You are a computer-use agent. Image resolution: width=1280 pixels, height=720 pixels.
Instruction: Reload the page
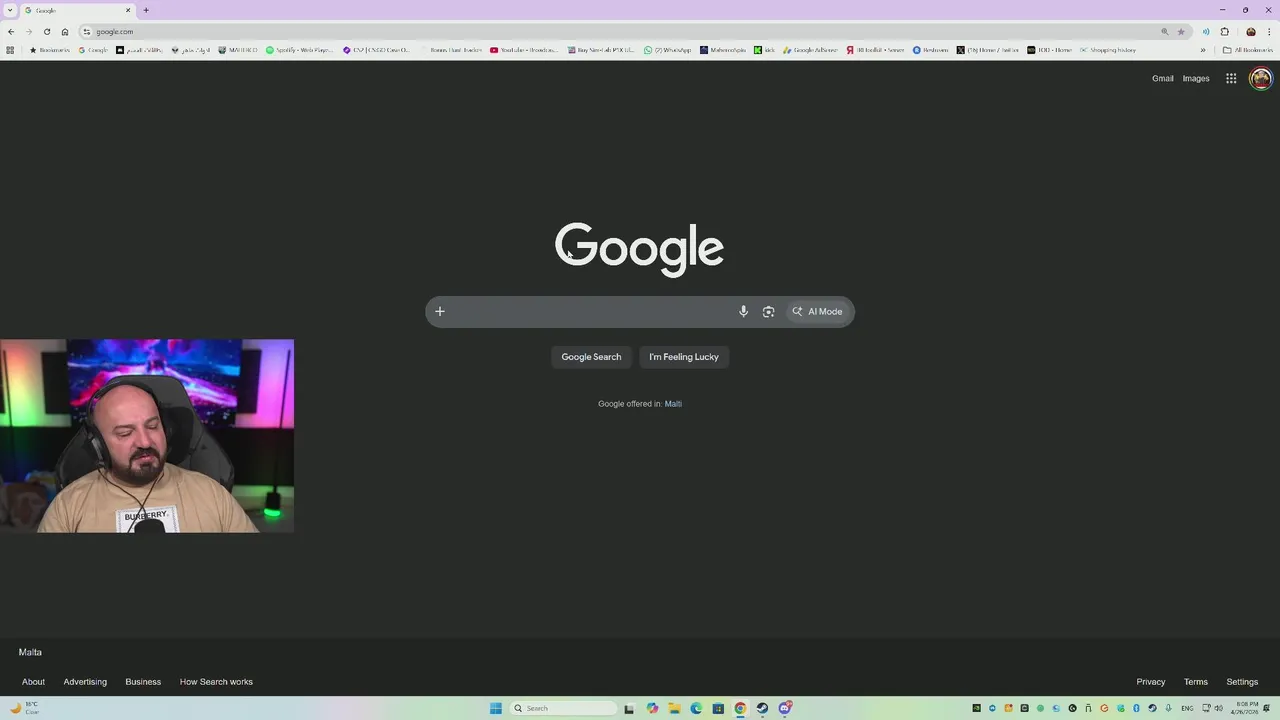(x=46, y=31)
